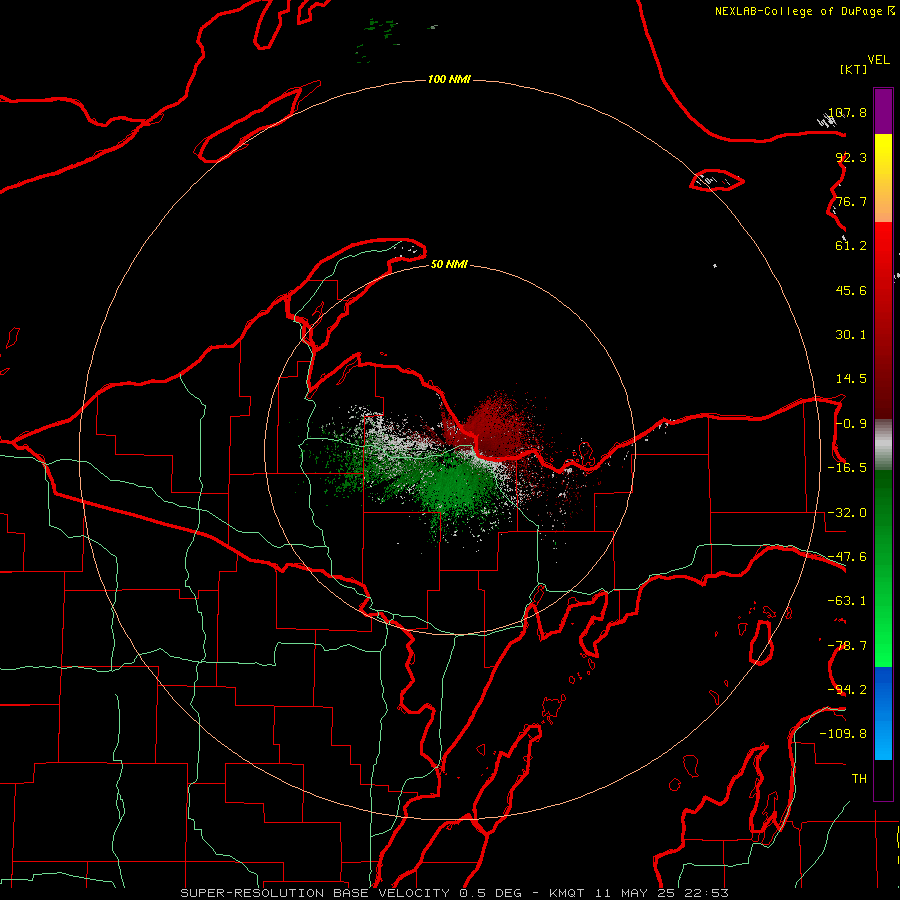The height and width of the screenshot is (900, 900).
Task: Click the blue segment of color bar
Action: [x=883, y=713]
